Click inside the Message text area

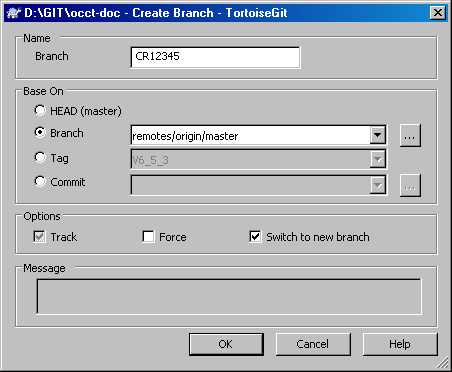229,297
